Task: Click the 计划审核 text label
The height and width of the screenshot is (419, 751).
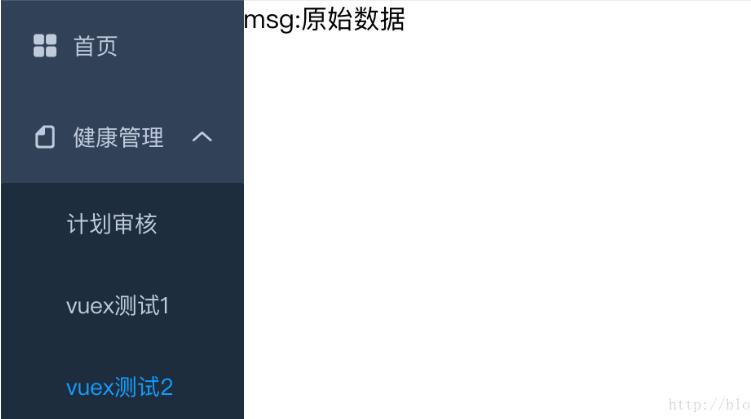Action: pyautogui.click(x=112, y=224)
